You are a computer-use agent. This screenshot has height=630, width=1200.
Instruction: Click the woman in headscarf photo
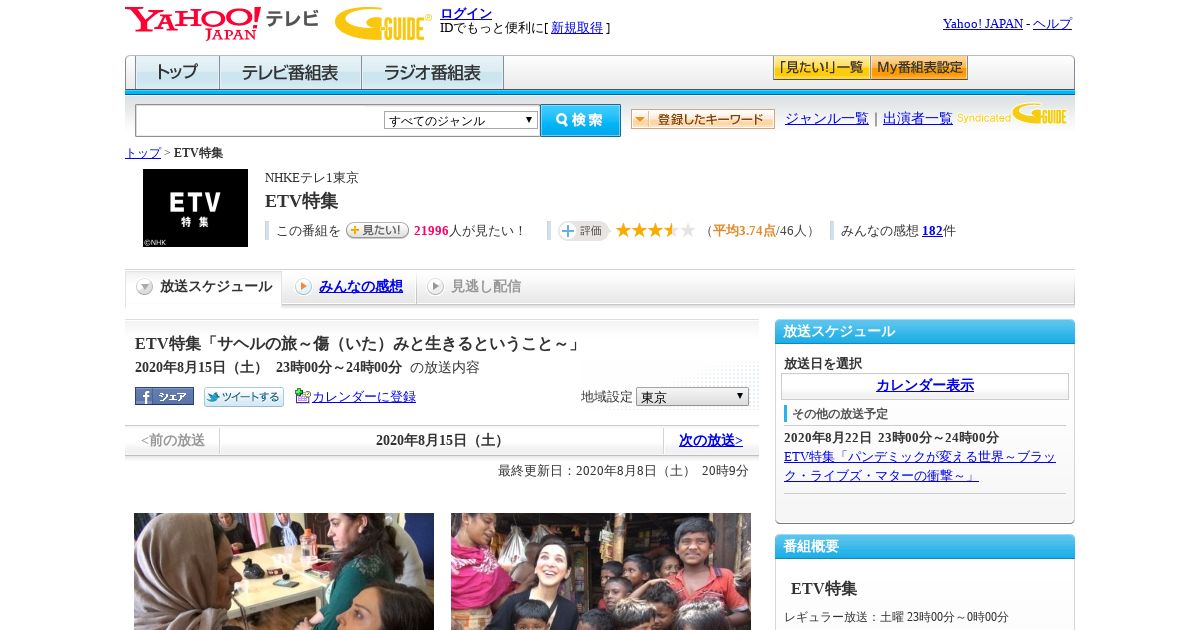tap(284, 571)
